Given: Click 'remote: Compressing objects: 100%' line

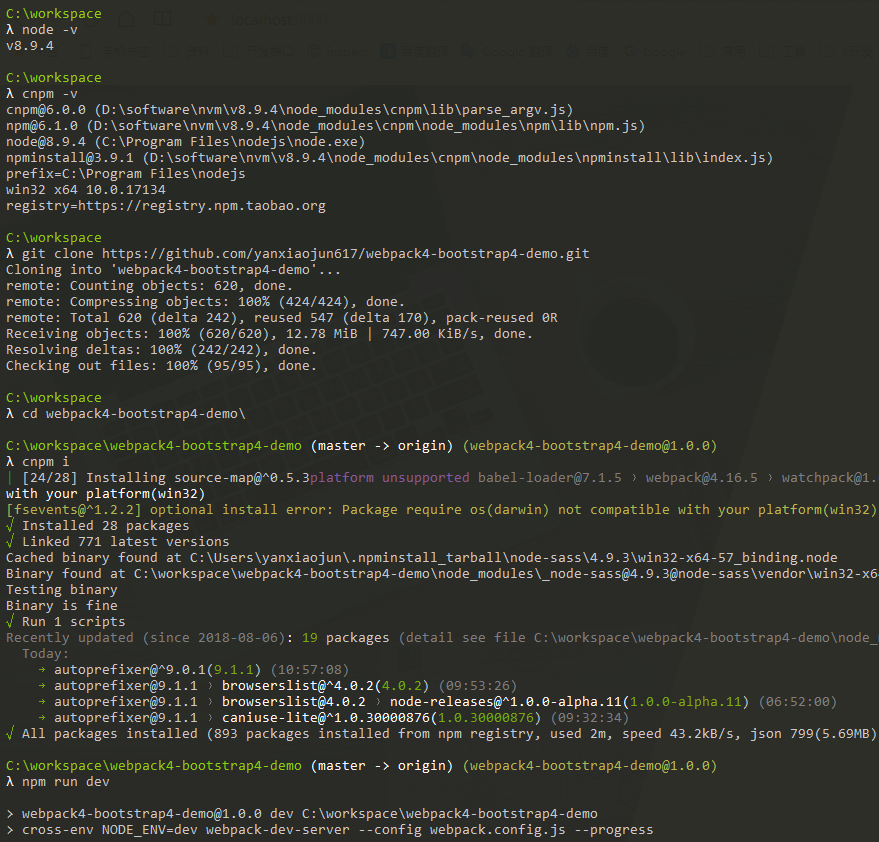Looking at the screenshot, I should click(205, 302).
